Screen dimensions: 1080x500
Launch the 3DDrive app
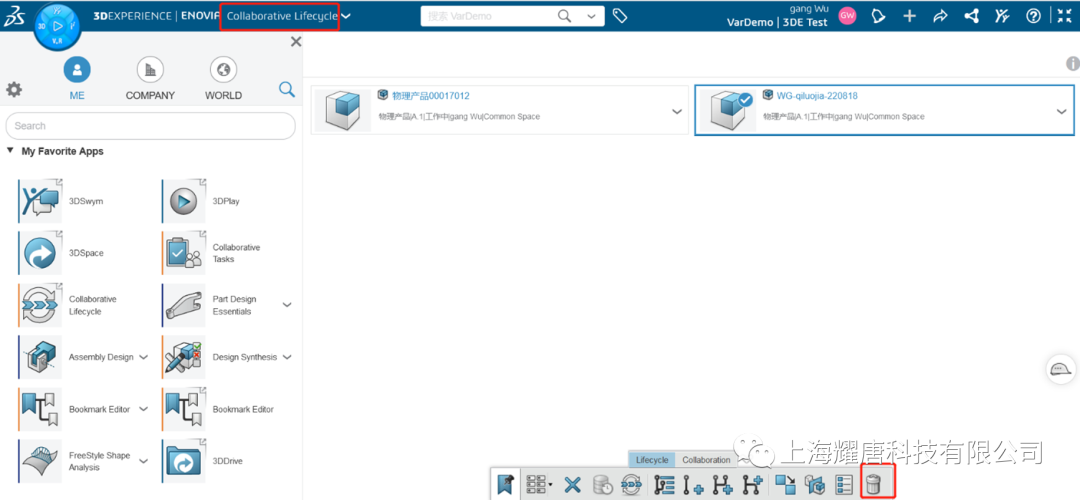click(x=183, y=461)
